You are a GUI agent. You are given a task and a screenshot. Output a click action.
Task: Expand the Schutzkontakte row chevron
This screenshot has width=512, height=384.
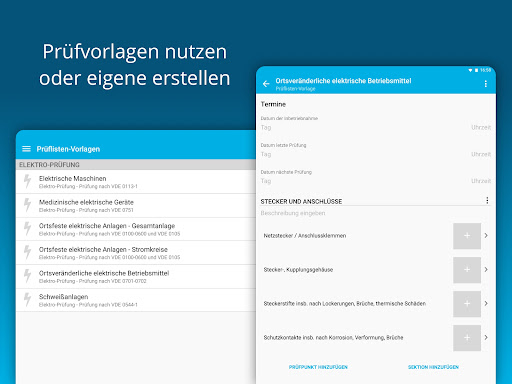pos(486,337)
